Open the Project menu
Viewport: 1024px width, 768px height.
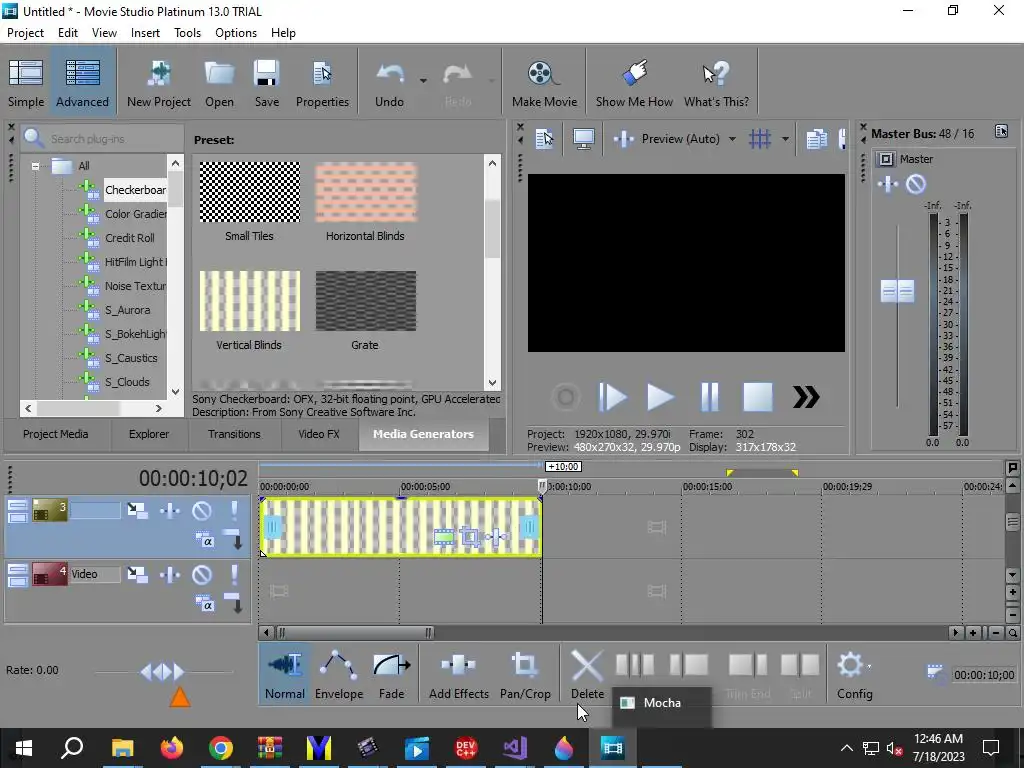[x=25, y=33]
